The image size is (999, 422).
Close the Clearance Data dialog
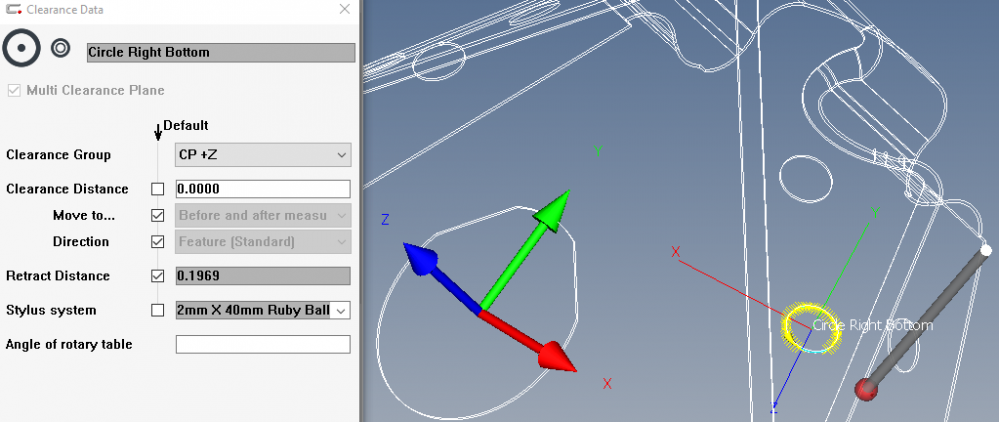point(344,9)
